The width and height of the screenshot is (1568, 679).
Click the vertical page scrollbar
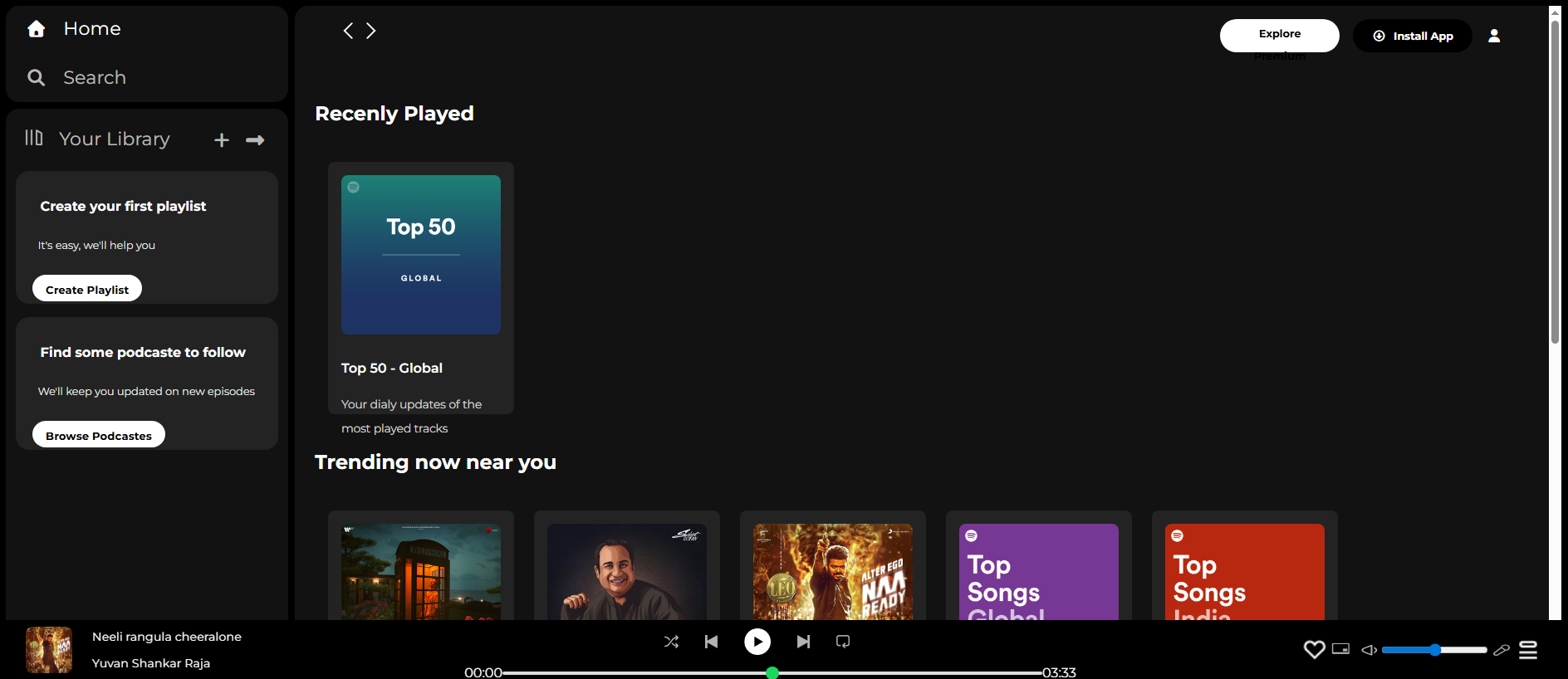(1555, 183)
